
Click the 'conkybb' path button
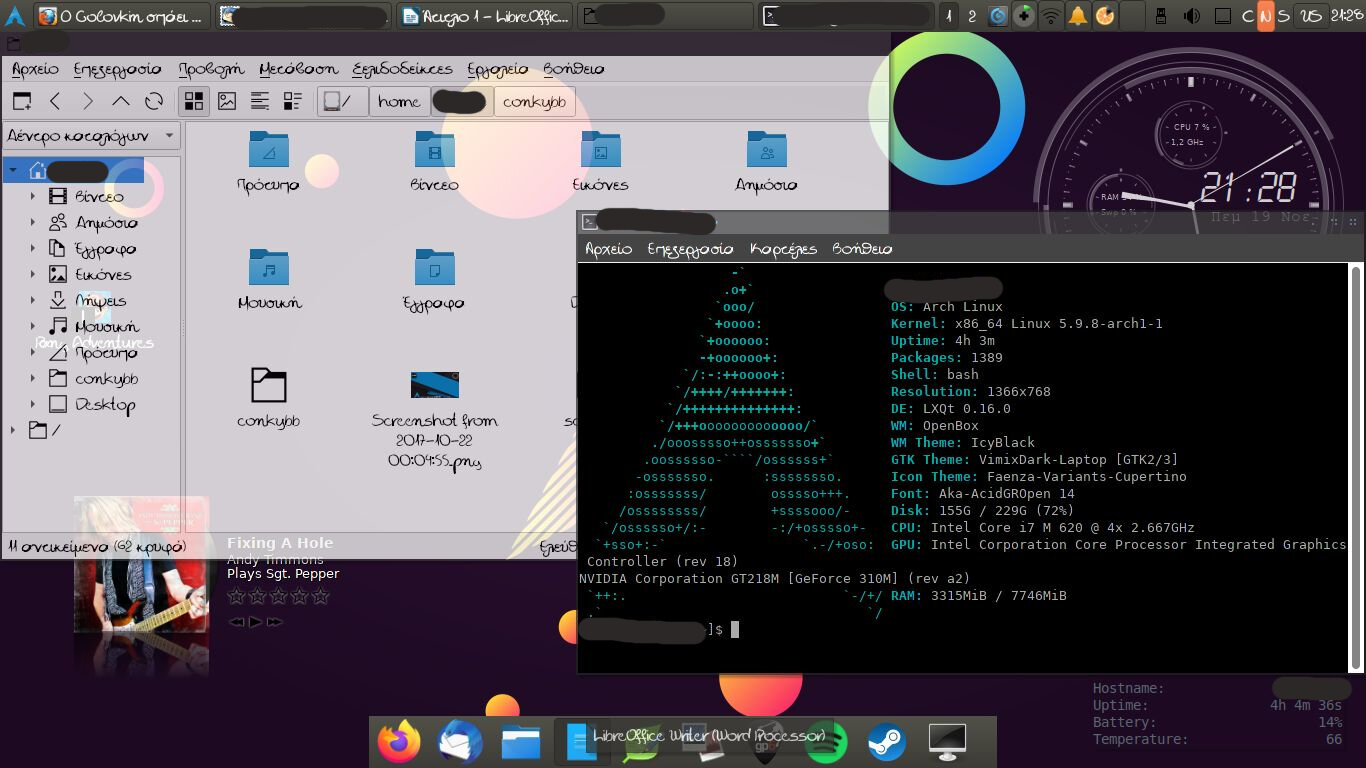(534, 101)
